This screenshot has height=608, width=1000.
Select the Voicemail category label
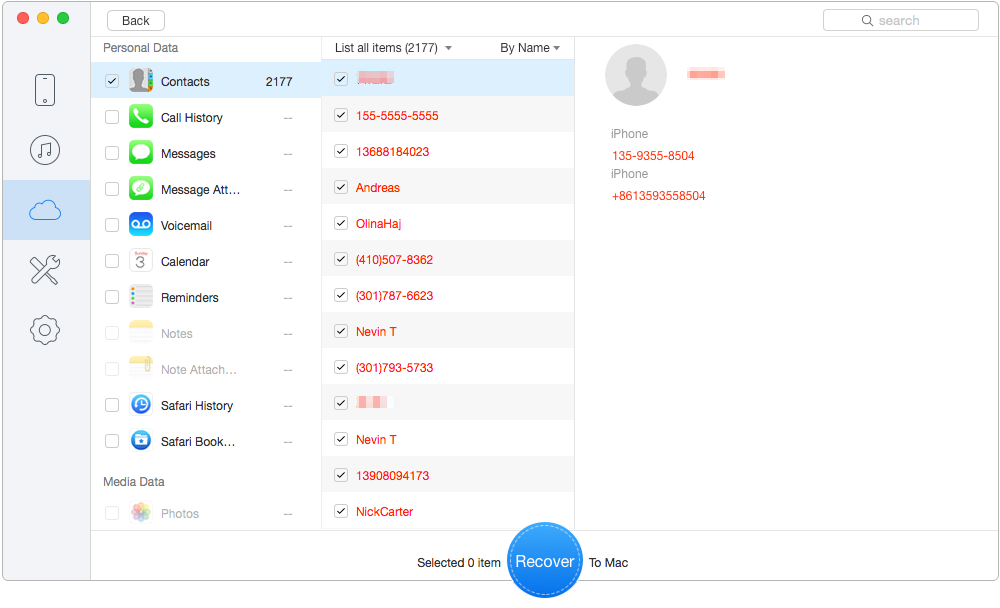(x=186, y=226)
